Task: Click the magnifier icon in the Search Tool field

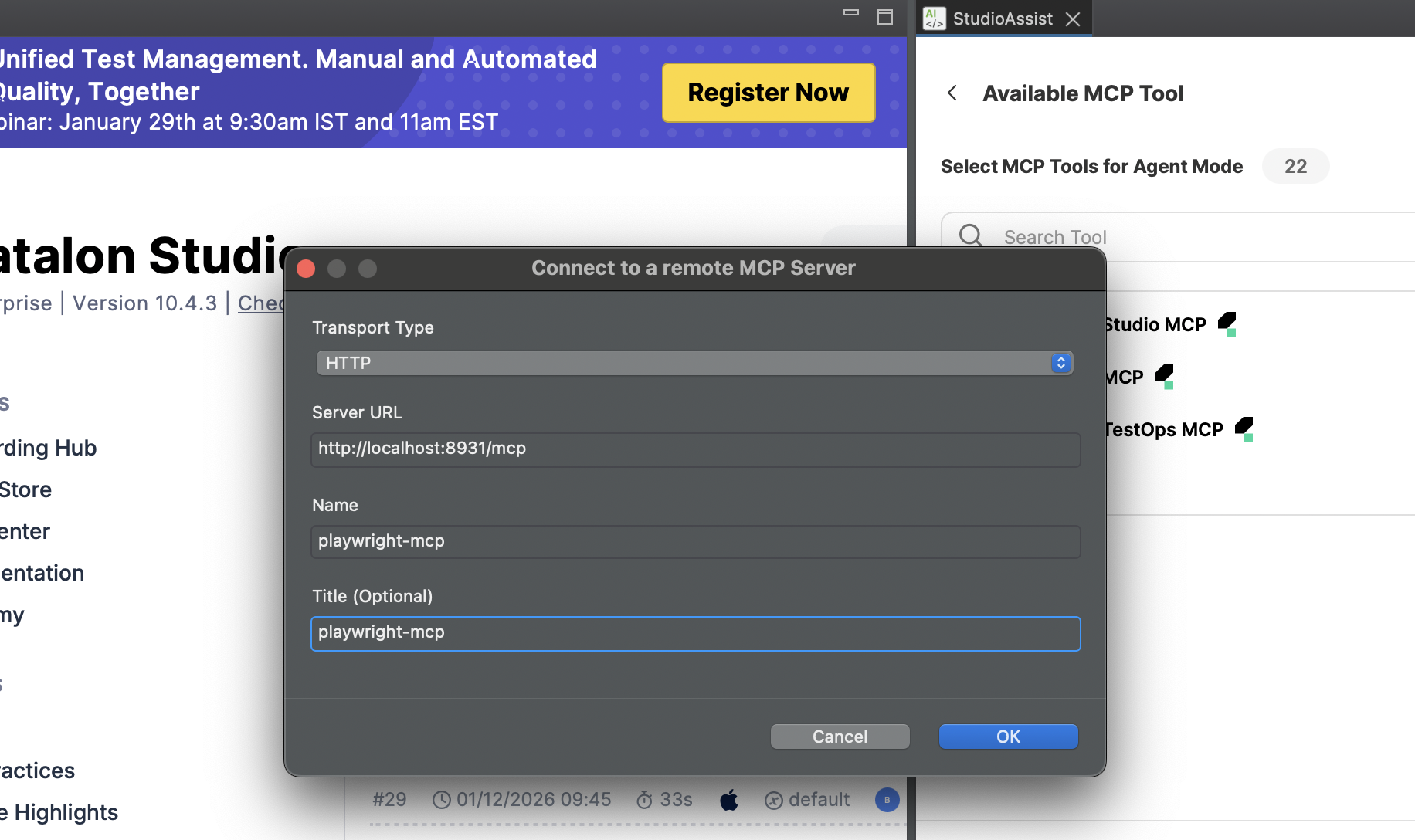Action: point(970,236)
